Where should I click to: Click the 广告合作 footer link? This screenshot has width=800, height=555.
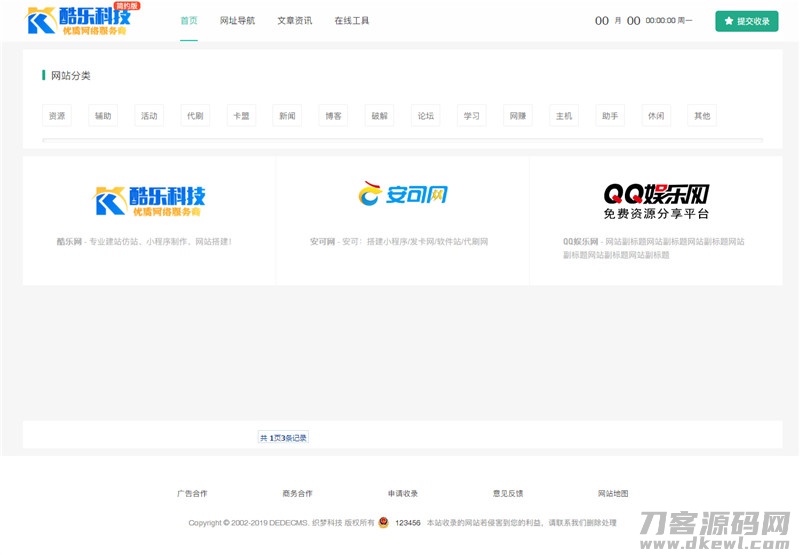[192, 493]
